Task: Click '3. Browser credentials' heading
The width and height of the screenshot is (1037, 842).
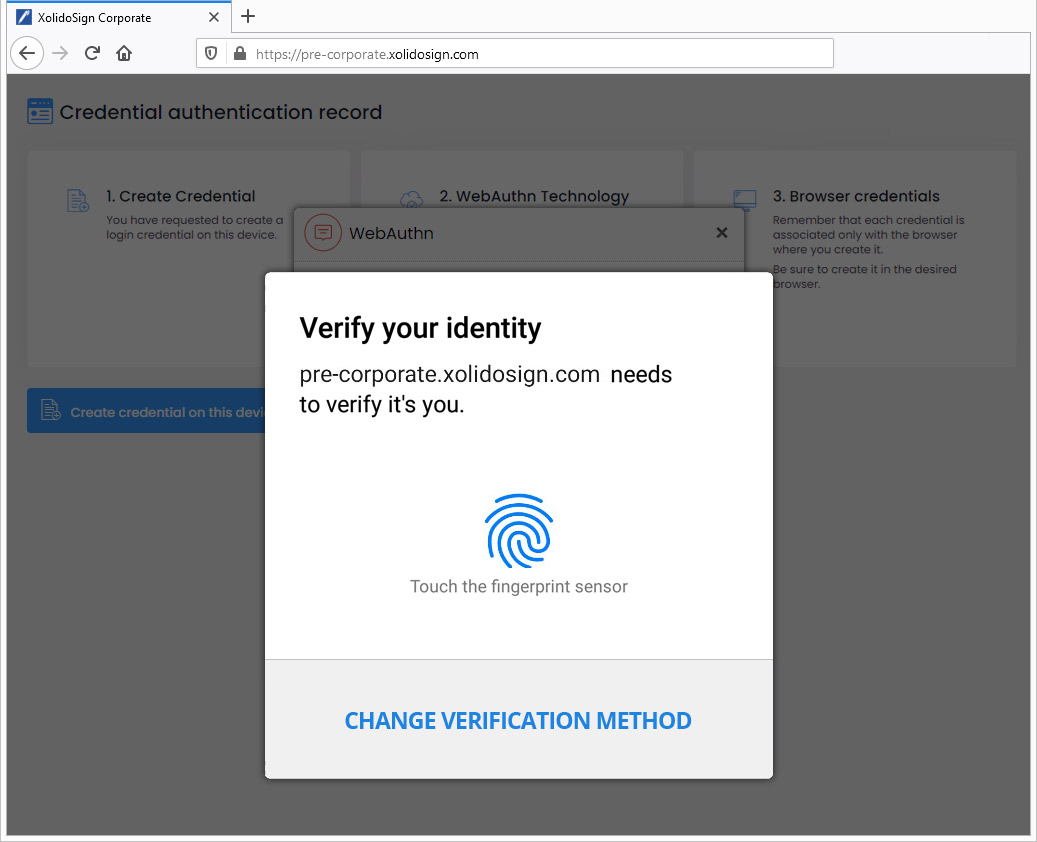Action: (856, 196)
